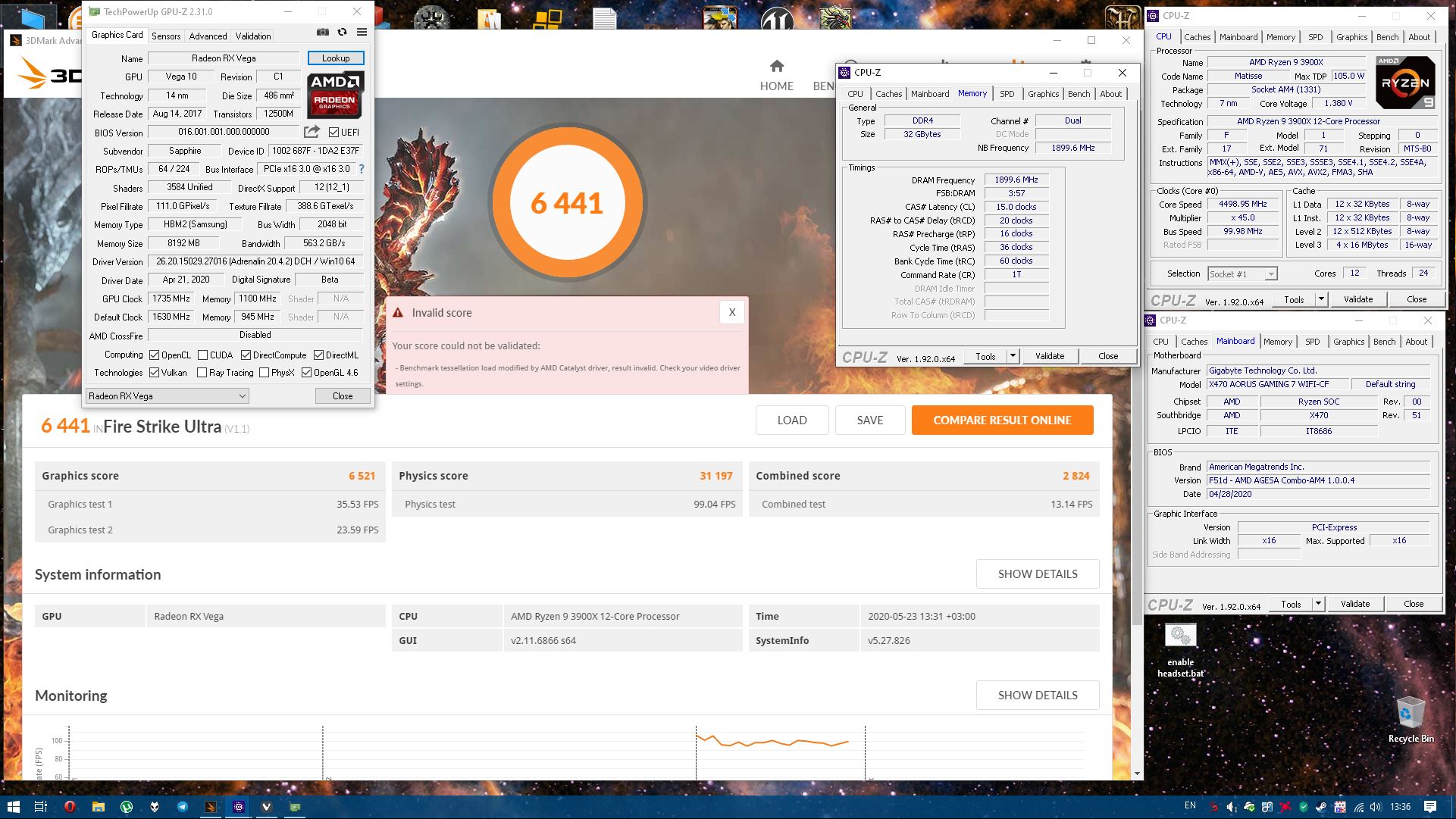
Task: Click COMPARE RESULT ONLINE button
Action: point(1002,420)
